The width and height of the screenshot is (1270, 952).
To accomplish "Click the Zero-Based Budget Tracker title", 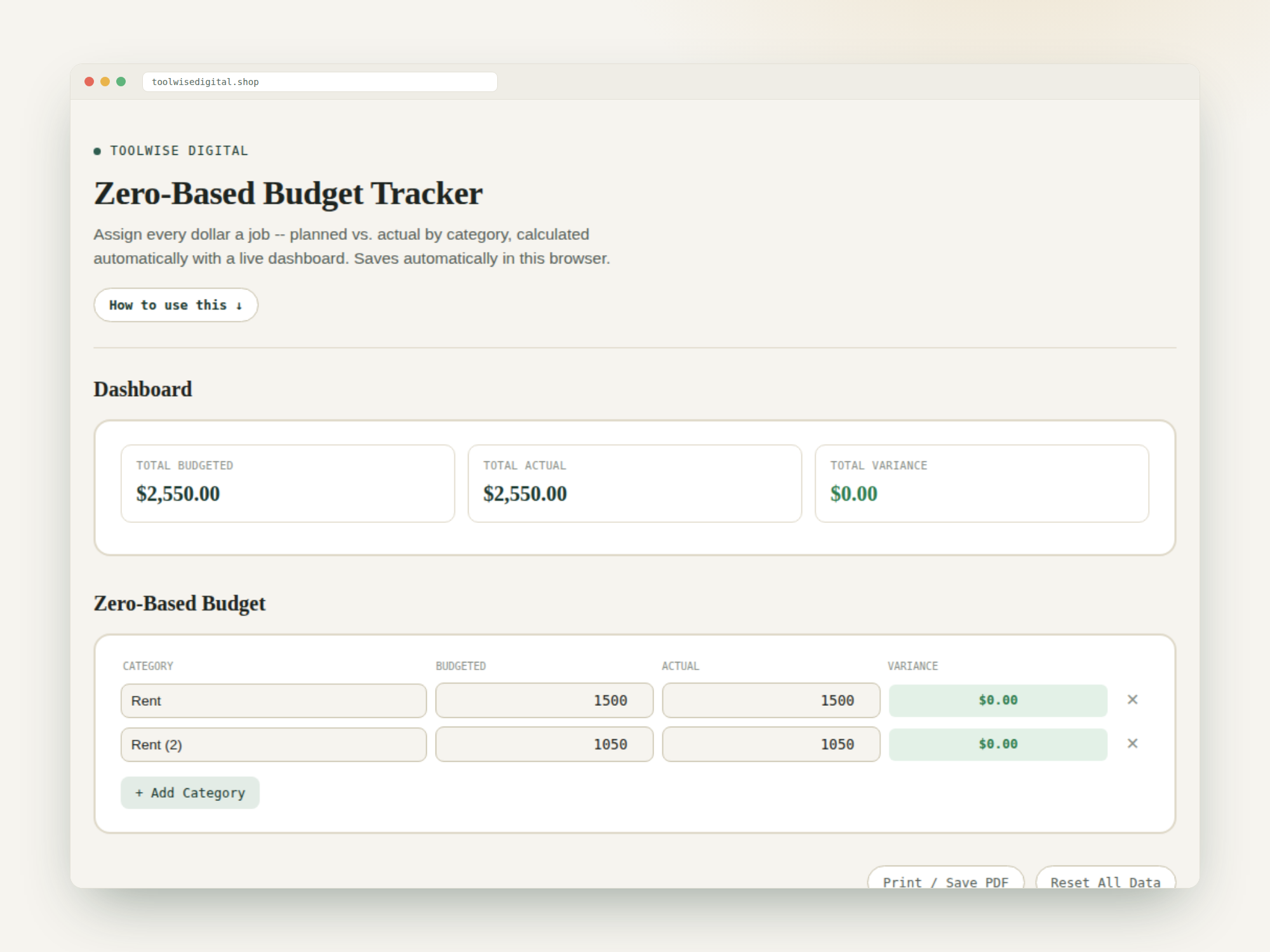I will coord(288,194).
